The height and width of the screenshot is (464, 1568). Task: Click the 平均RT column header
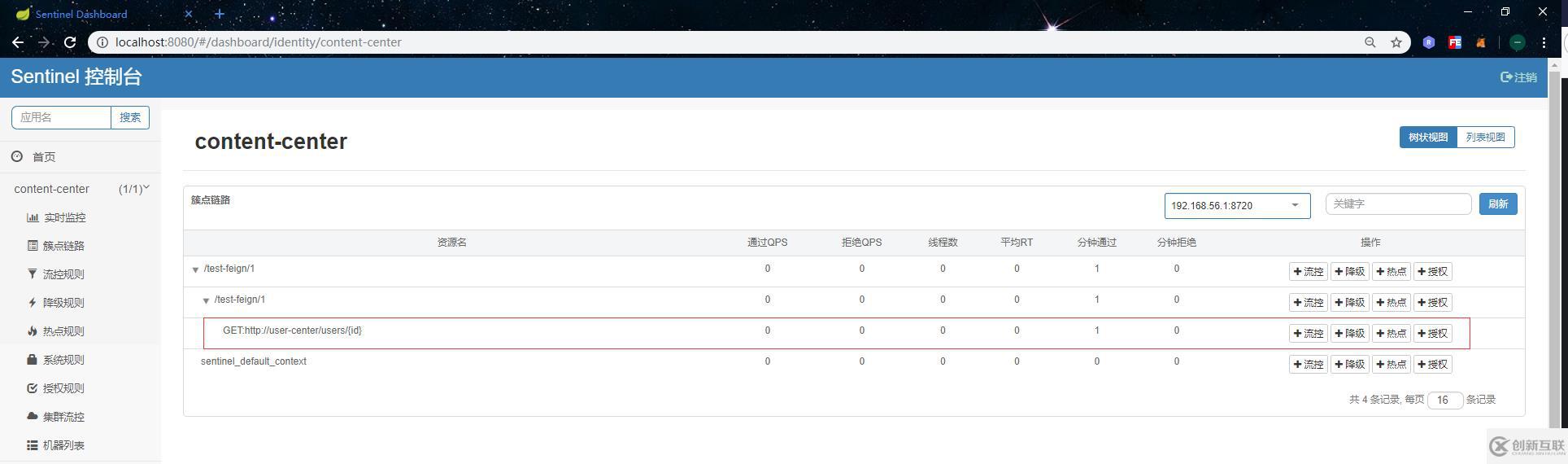1017,243
